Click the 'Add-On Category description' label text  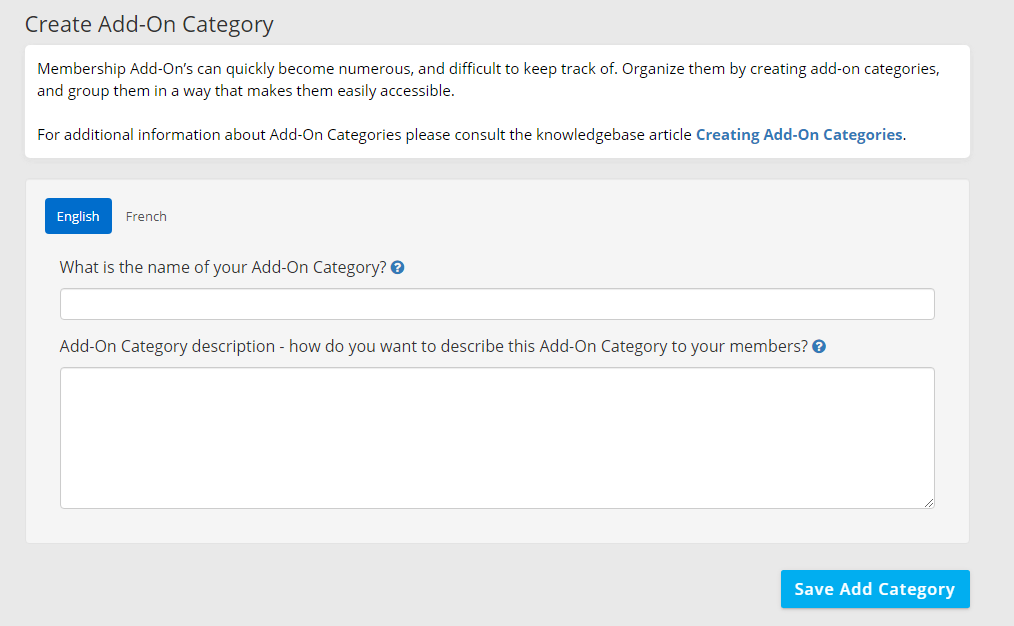coord(433,347)
